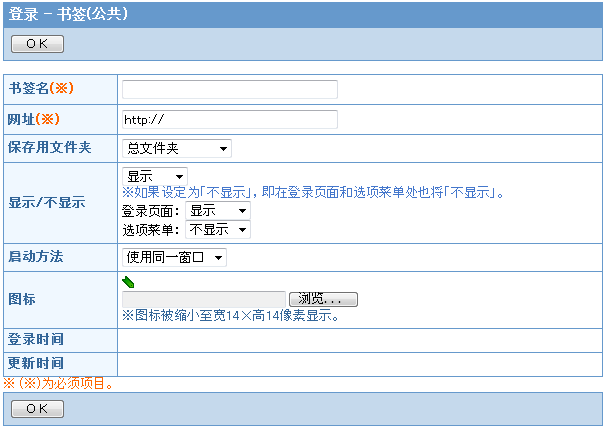Expand the main 显示 visibility dropdown
Screen dimensions: 608x432
coord(154,176)
